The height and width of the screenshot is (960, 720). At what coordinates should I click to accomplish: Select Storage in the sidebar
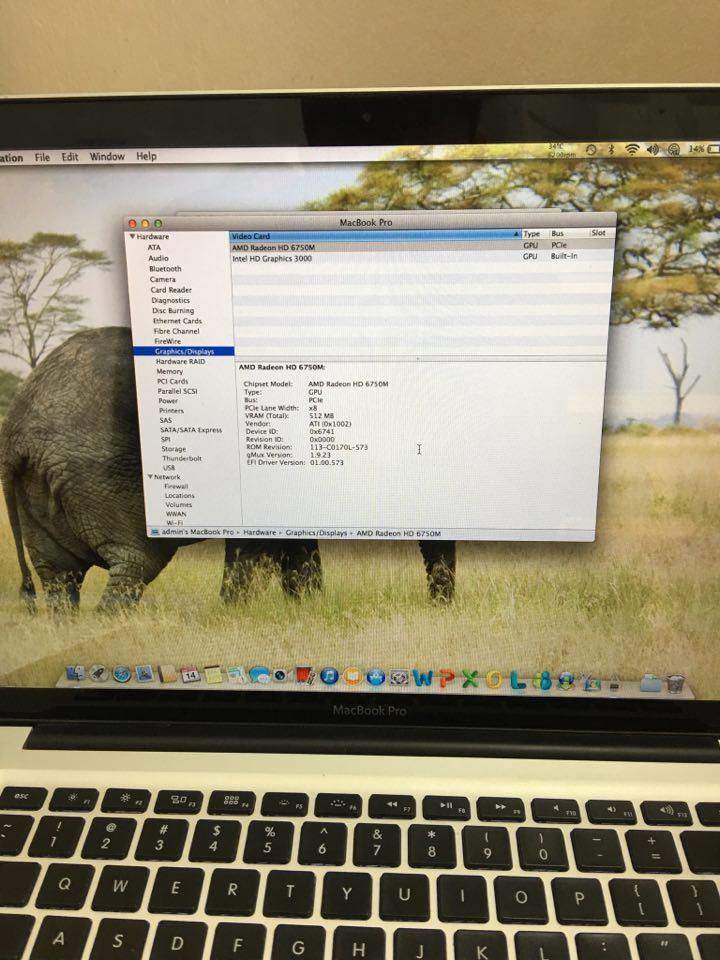coord(173,449)
